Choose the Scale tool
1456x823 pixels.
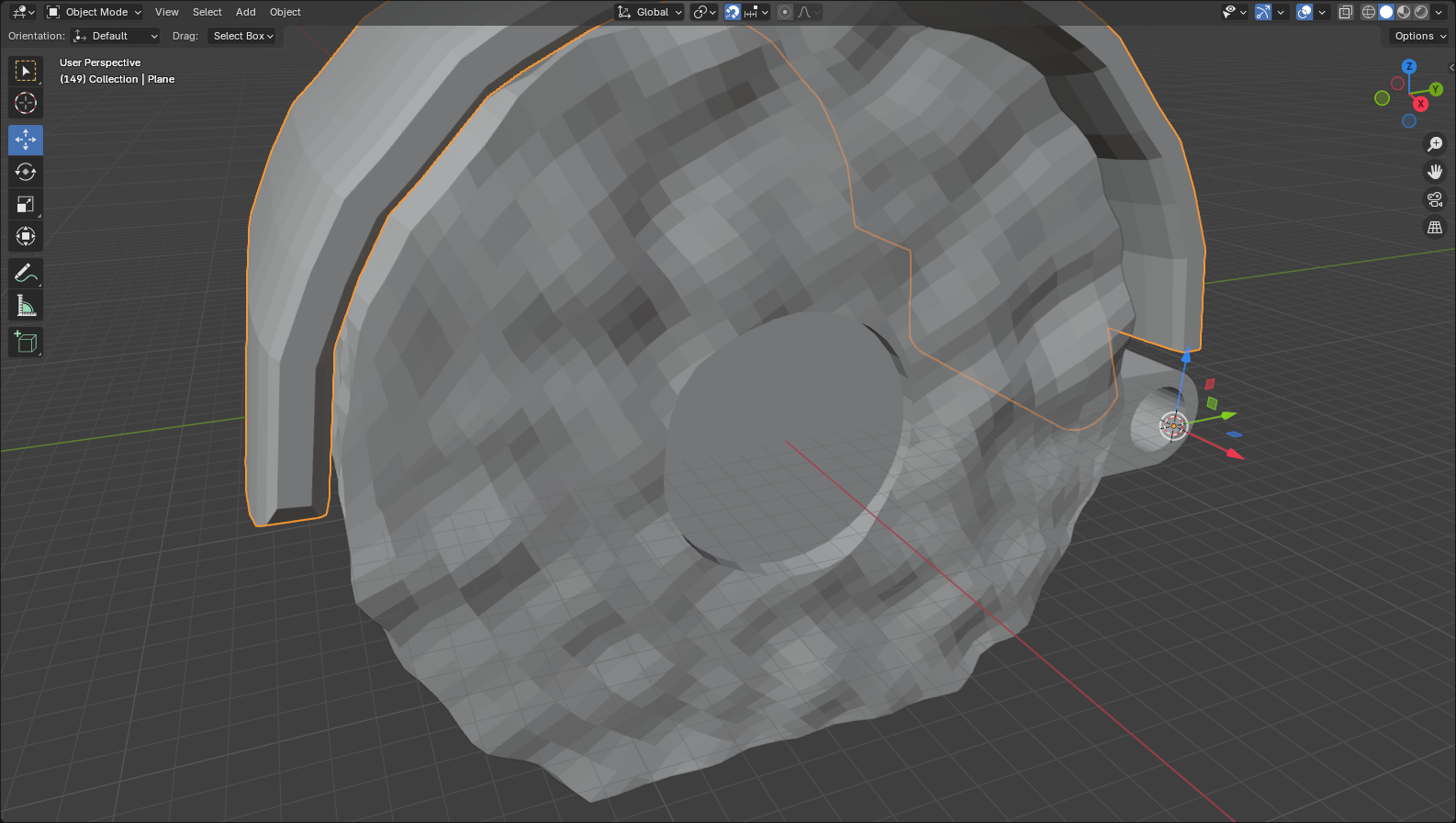coord(26,204)
